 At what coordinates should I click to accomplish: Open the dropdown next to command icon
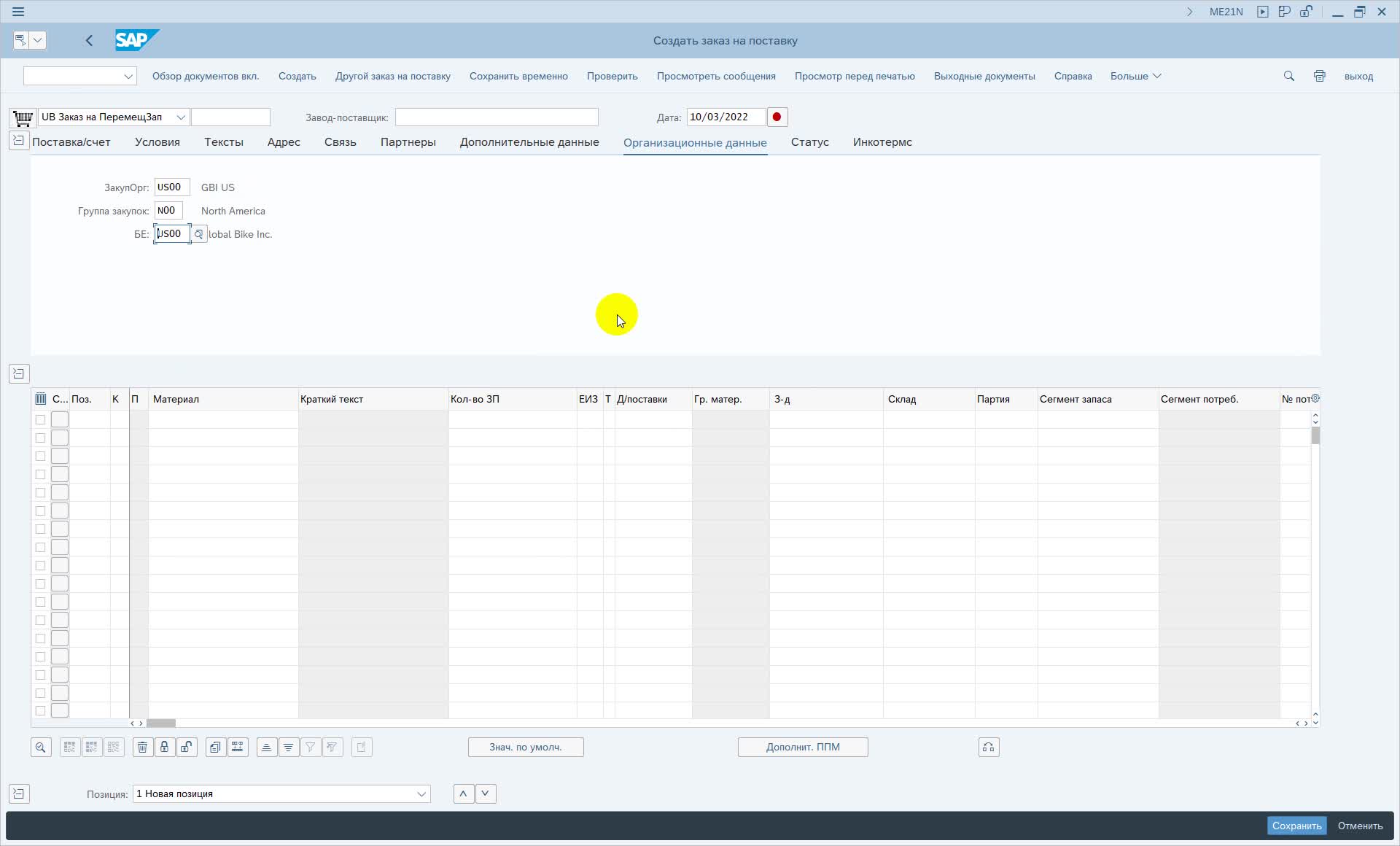pos(38,40)
